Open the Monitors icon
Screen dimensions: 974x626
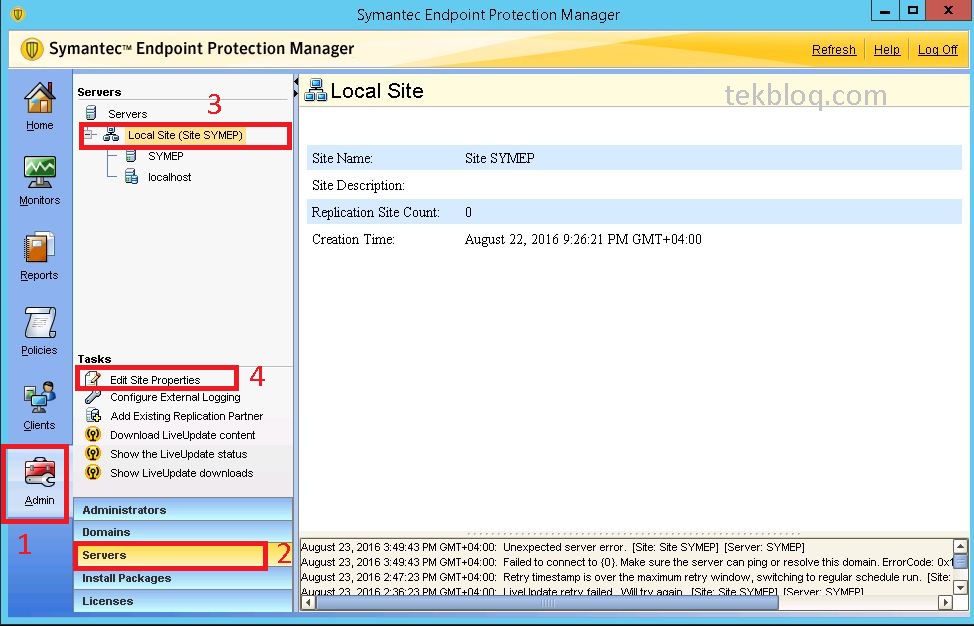point(39,172)
